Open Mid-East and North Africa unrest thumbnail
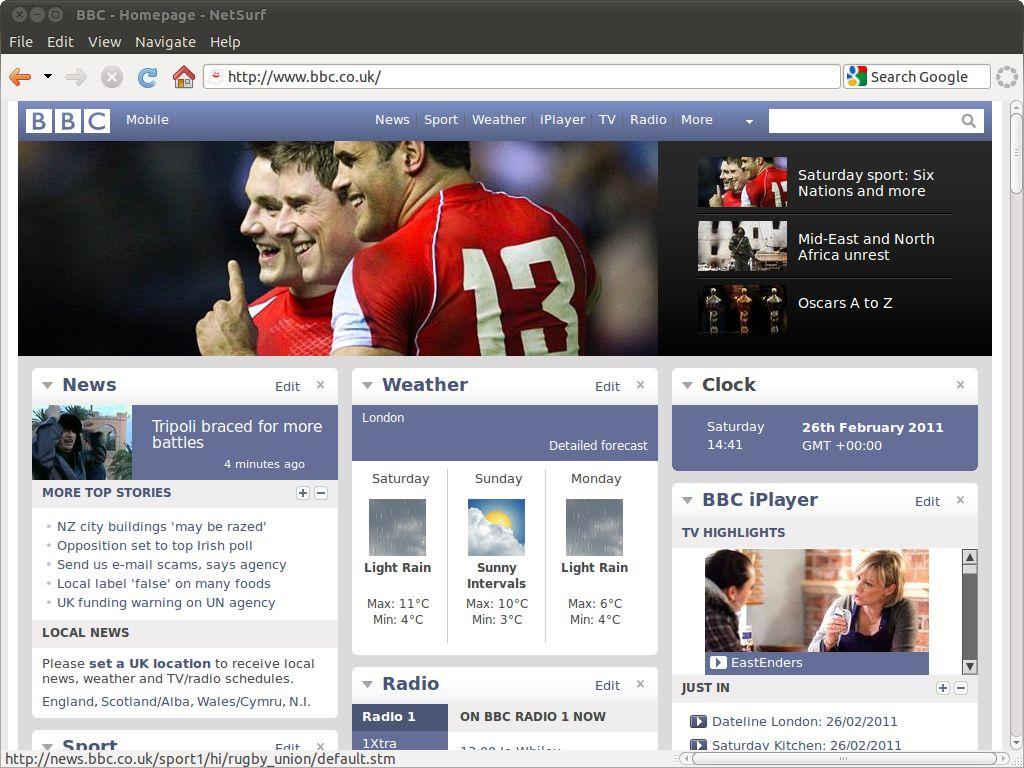 [x=743, y=246]
